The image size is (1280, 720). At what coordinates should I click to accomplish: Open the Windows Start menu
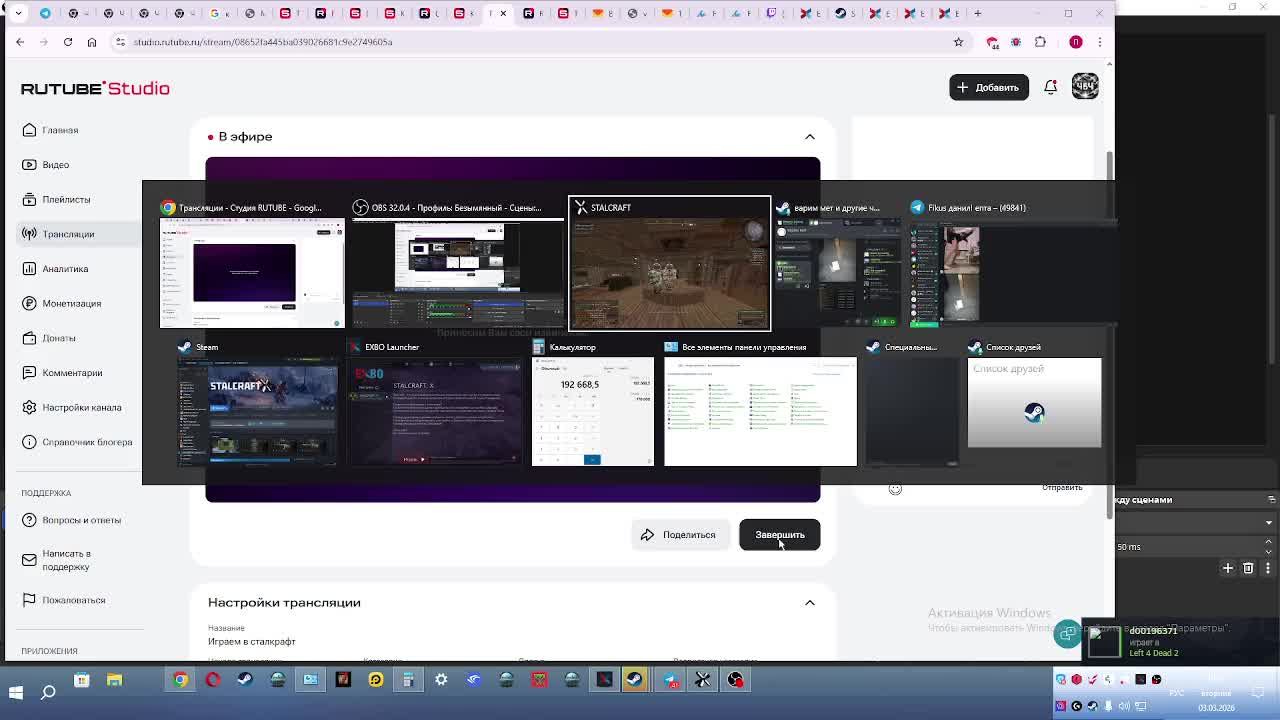[x=16, y=691]
